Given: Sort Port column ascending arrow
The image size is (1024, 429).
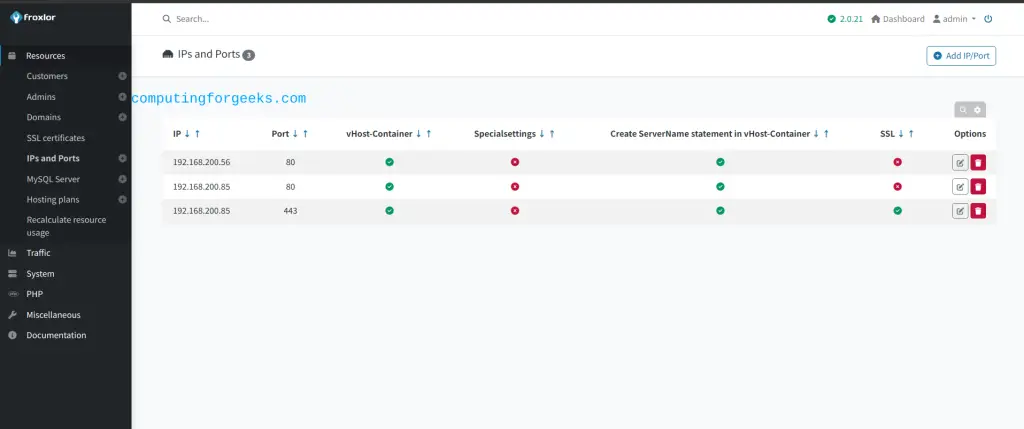Looking at the screenshot, I should pyautogui.click(x=305, y=133).
